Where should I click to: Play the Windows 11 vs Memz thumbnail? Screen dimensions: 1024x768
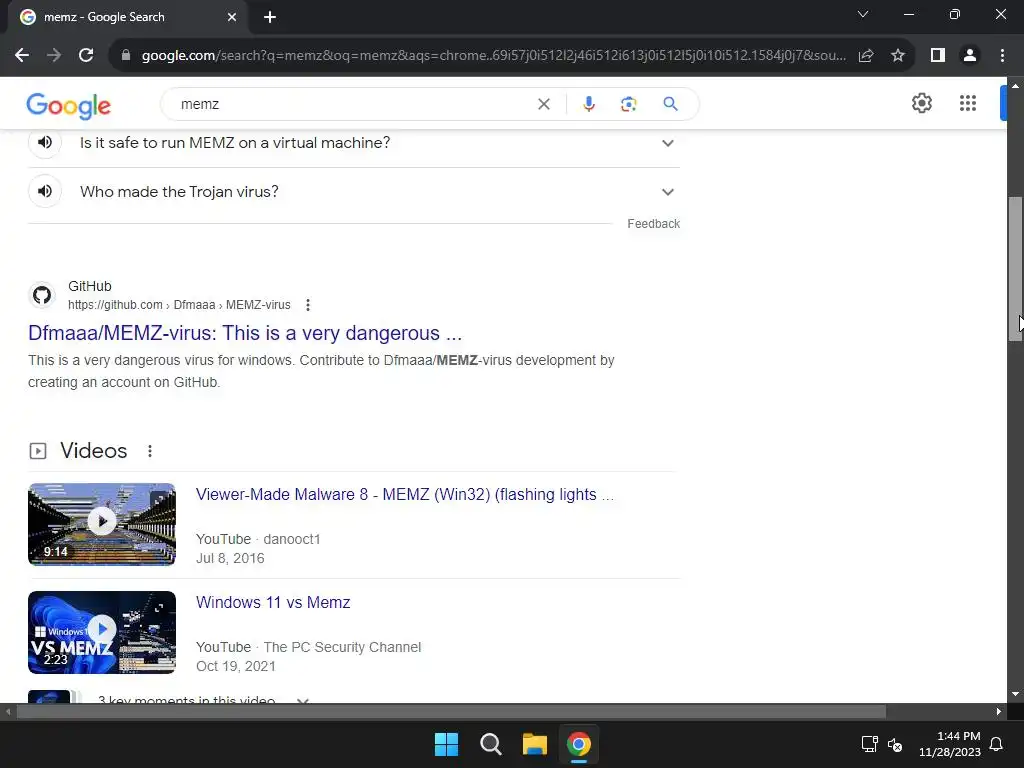tap(102, 632)
